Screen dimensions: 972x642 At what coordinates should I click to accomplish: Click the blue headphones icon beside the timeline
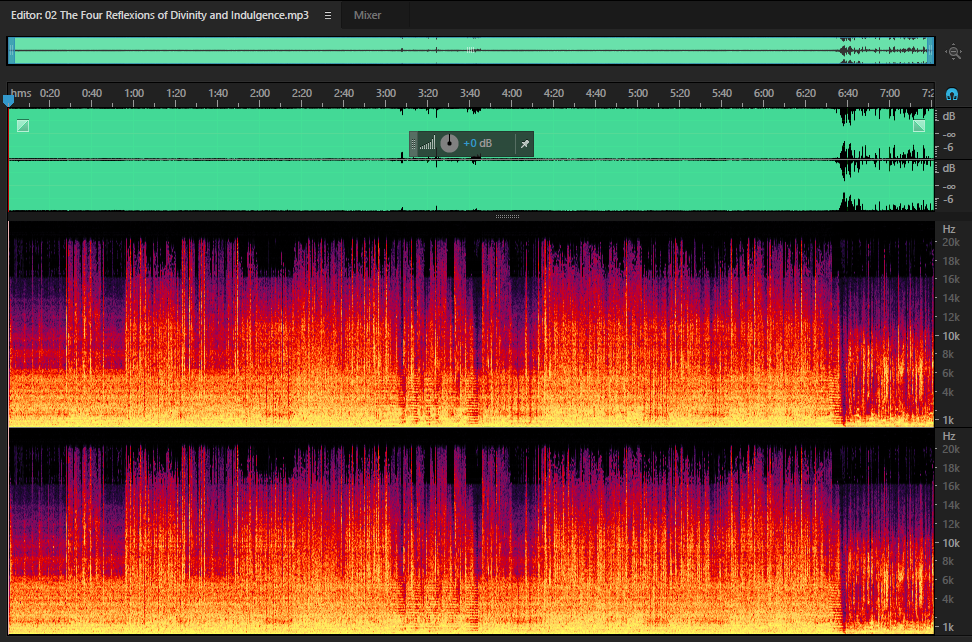click(x=952, y=94)
